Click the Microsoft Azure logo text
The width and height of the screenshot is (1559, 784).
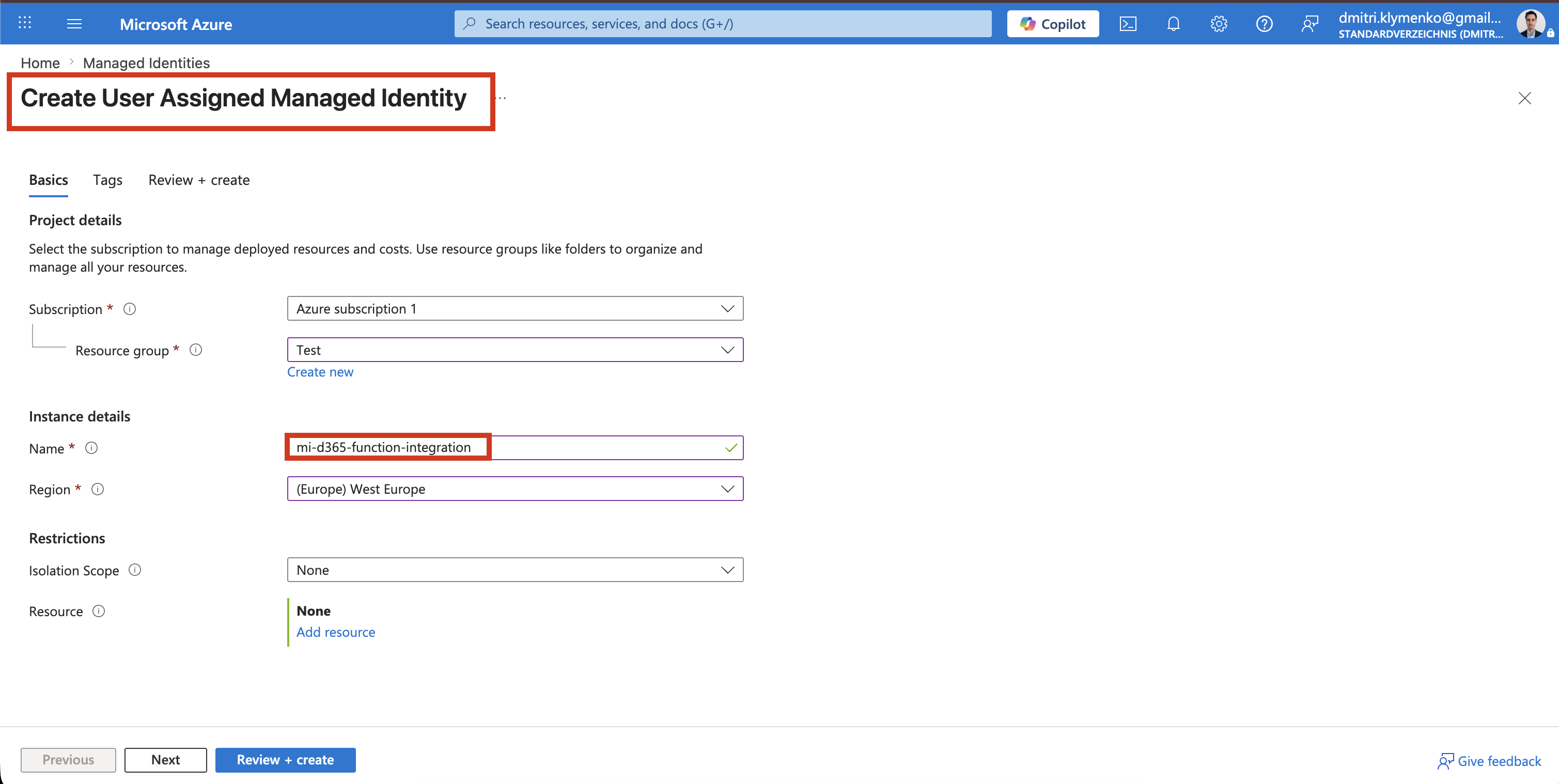176,24
